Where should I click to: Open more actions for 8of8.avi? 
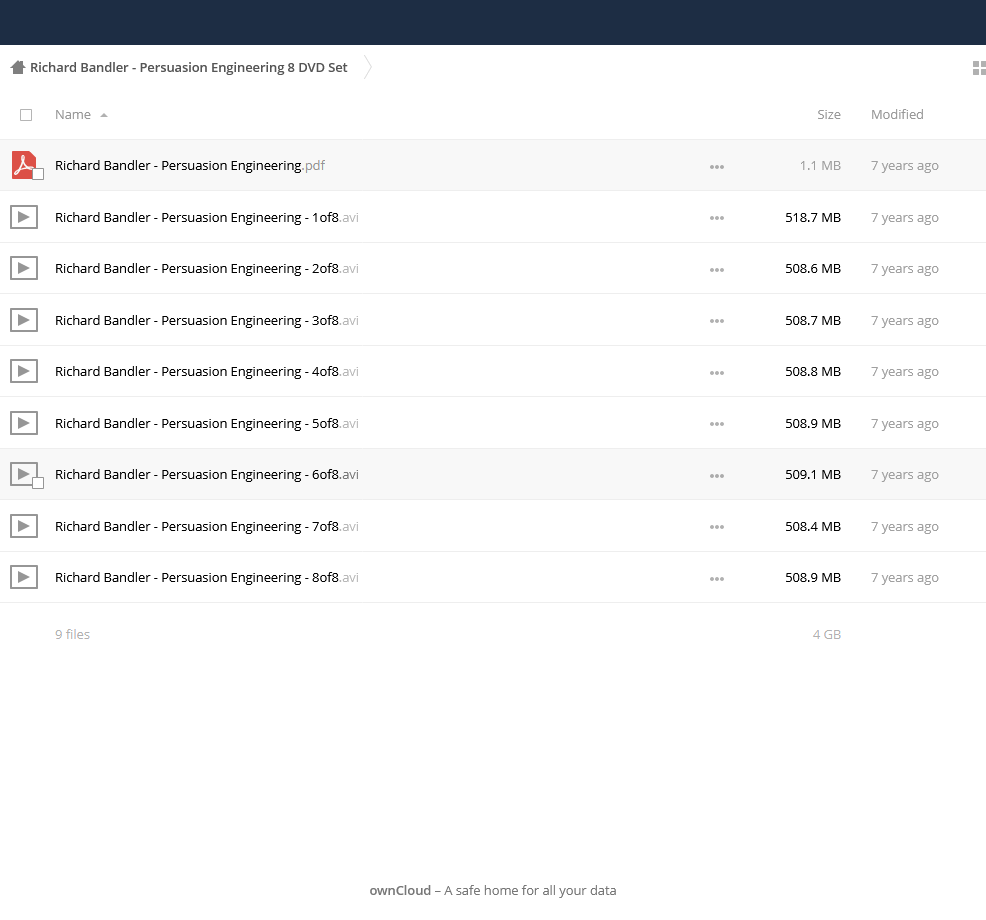pyautogui.click(x=717, y=579)
